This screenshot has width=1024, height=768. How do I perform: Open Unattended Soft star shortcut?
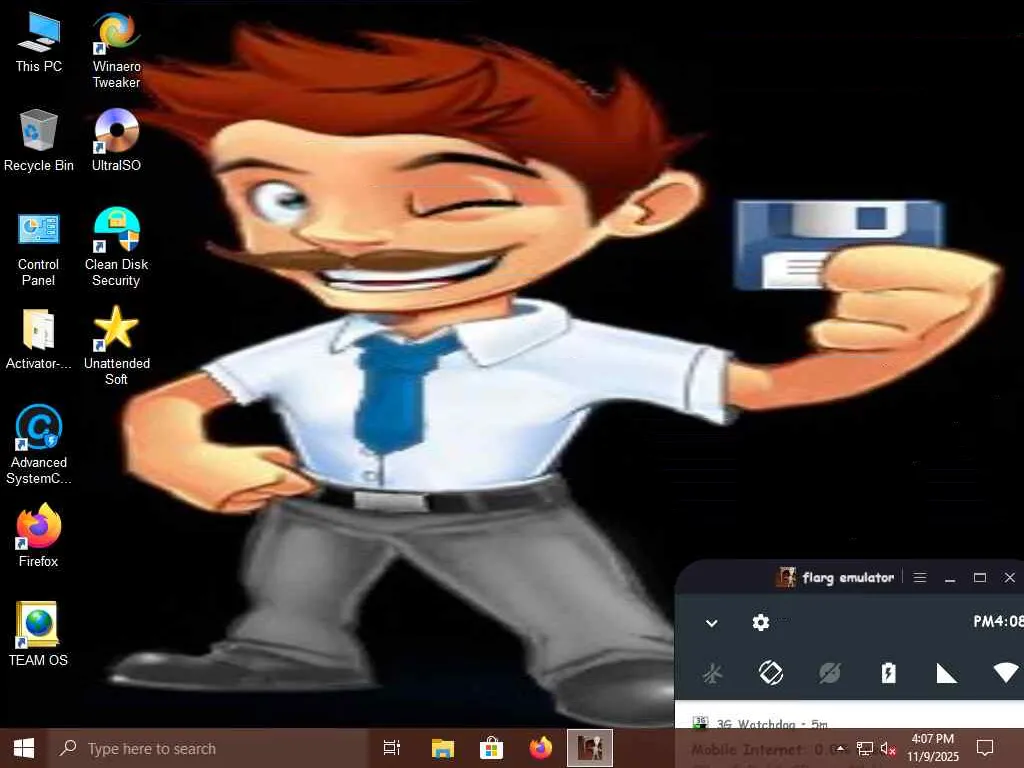116,346
